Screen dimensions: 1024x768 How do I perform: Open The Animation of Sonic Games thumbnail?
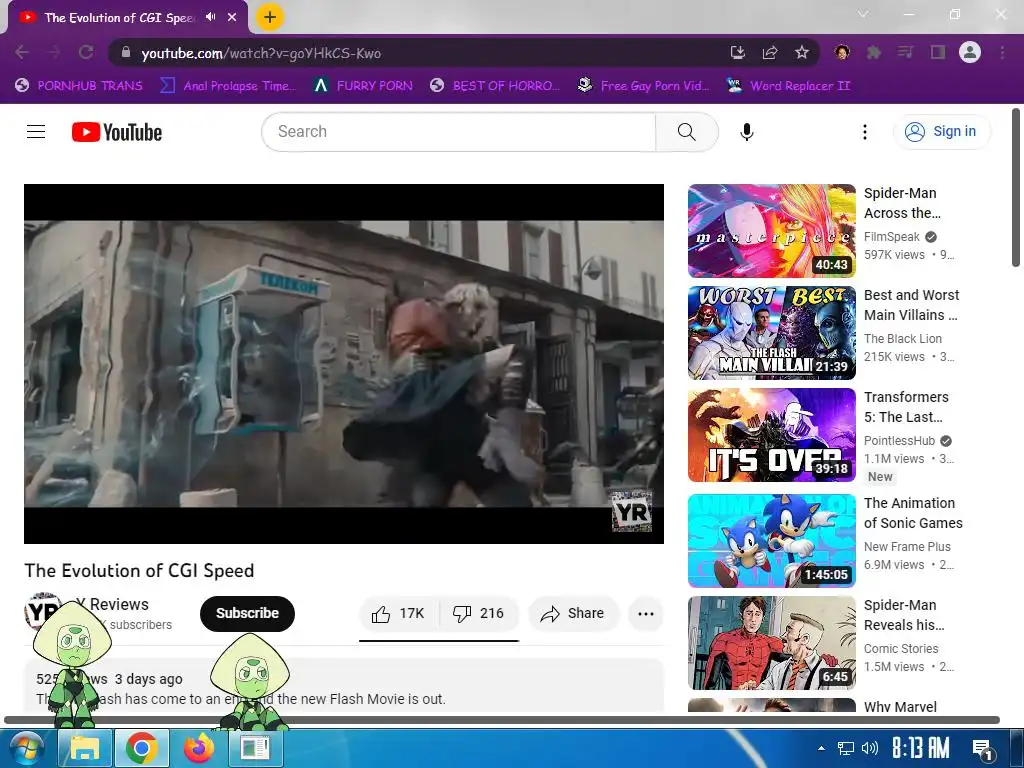[x=771, y=541]
